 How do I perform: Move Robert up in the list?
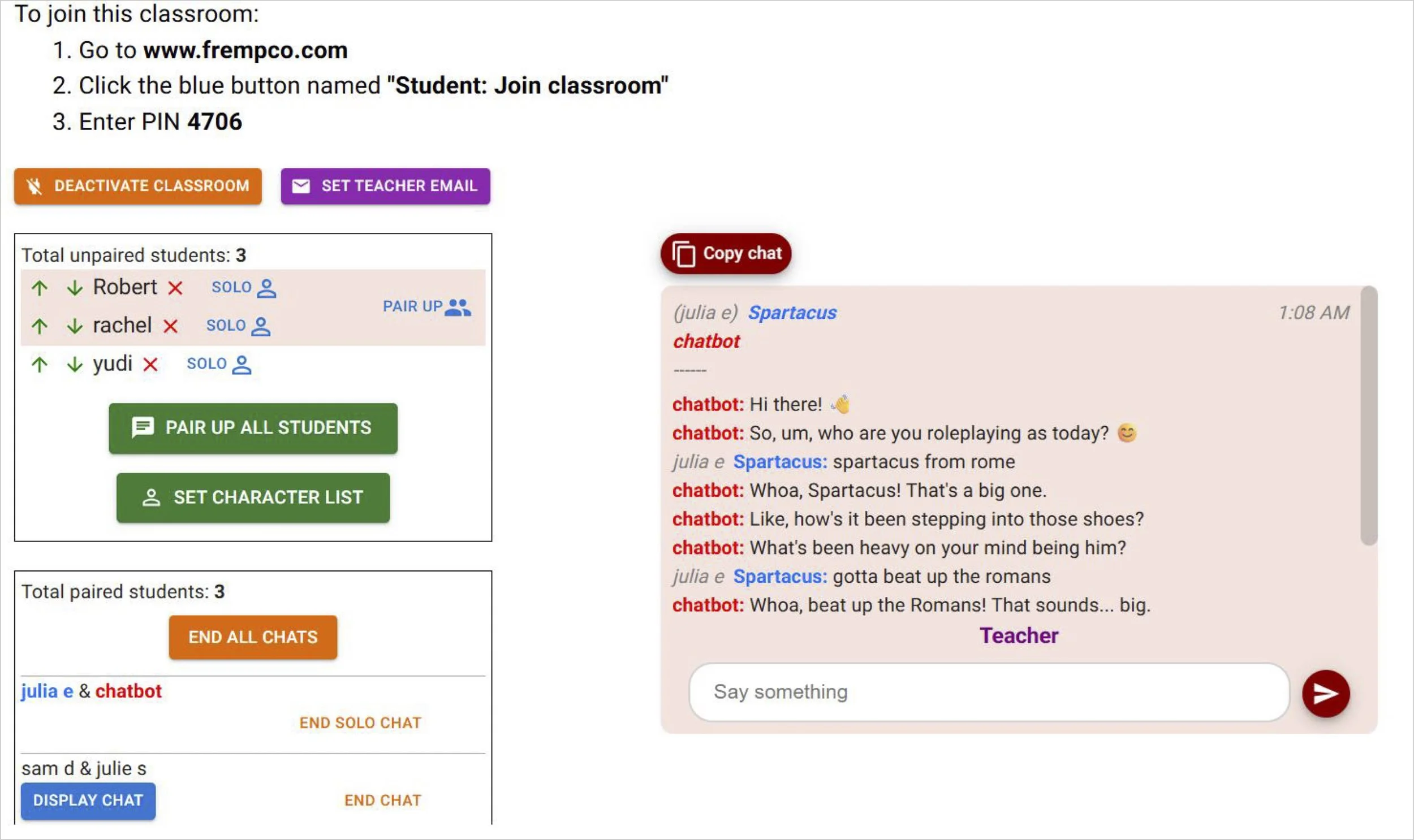coord(39,288)
